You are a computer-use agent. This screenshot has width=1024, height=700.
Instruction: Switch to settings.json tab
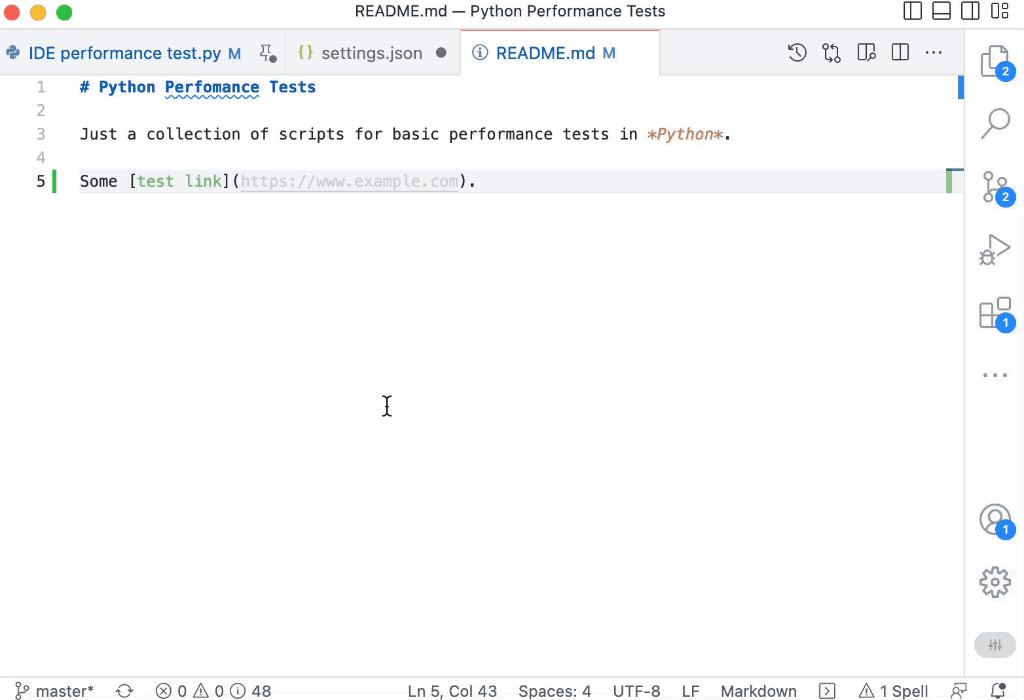click(371, 53)
